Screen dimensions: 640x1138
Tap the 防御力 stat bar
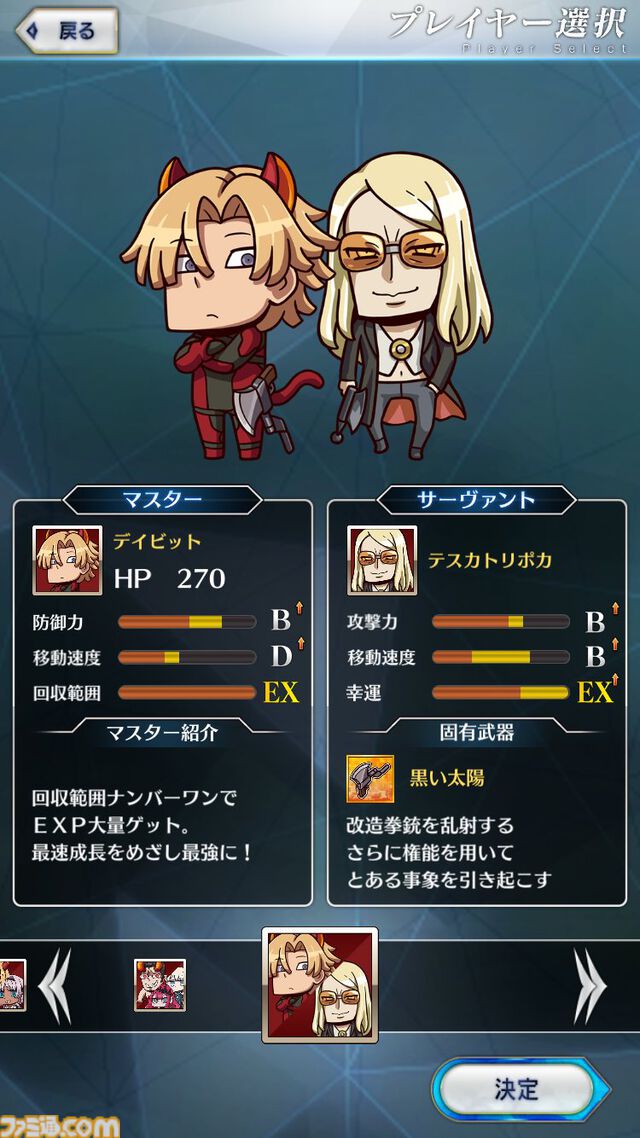click(x=186, y=622)
